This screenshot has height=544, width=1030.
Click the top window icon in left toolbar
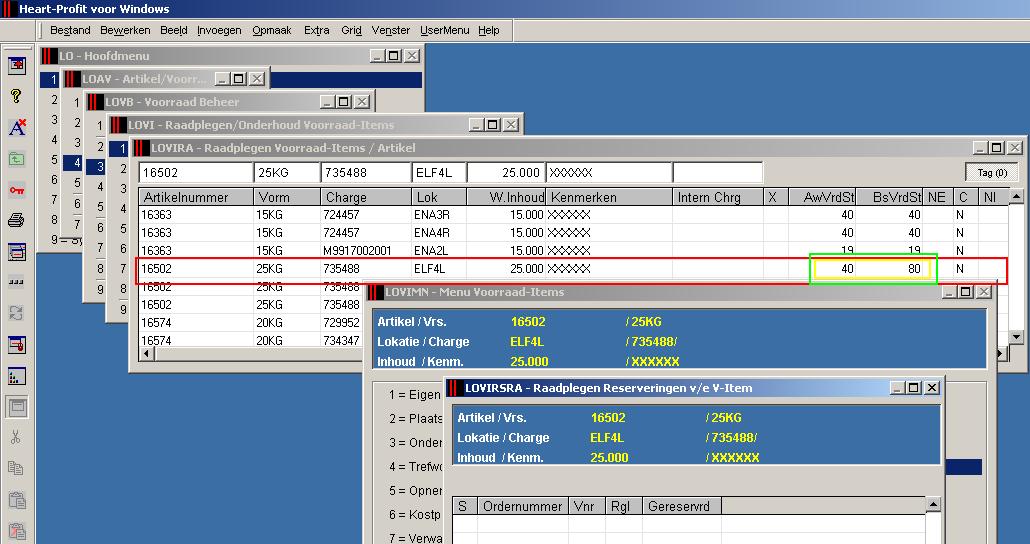[x=17, y=65]
